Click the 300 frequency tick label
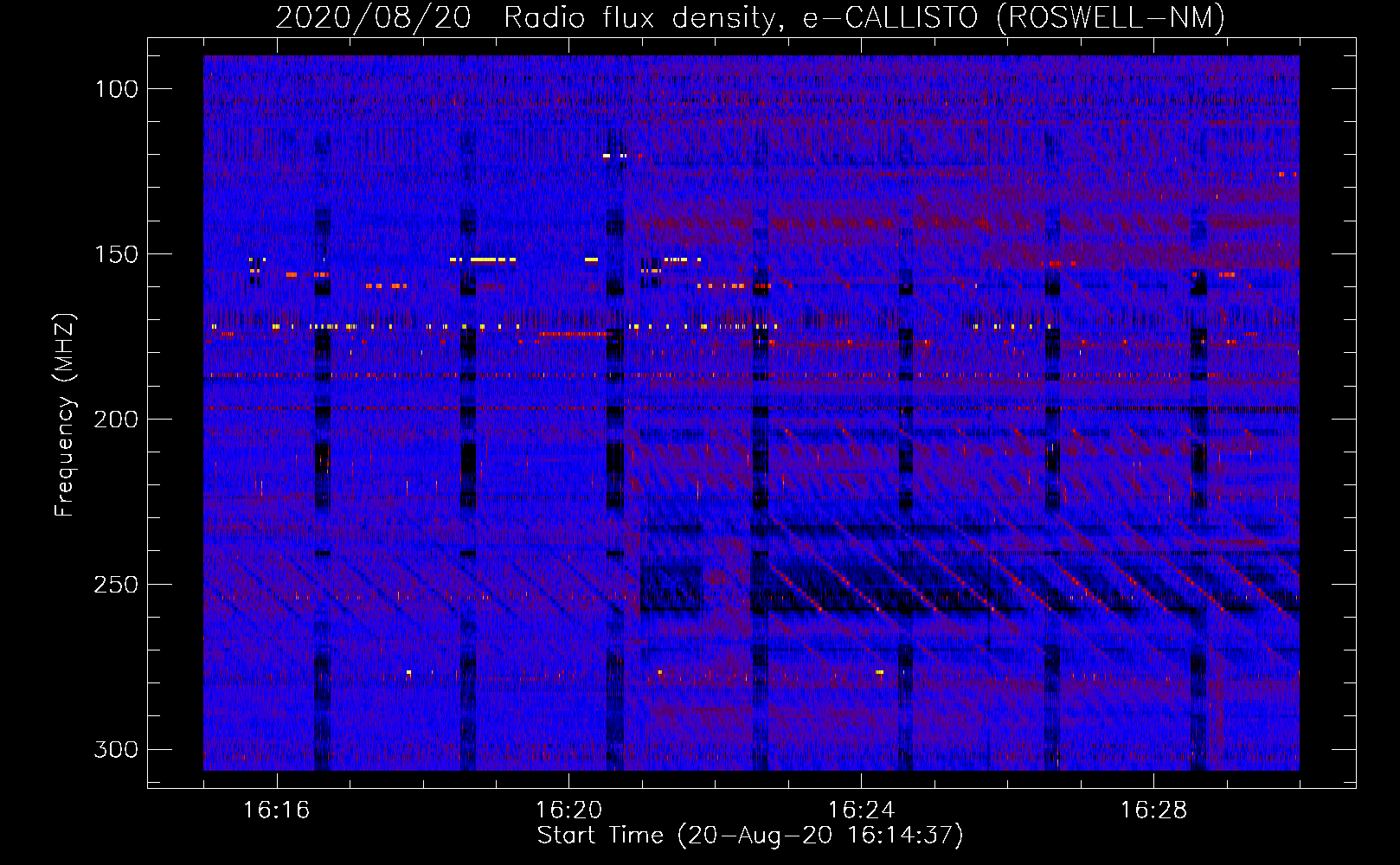 click(x=116, y=749)
